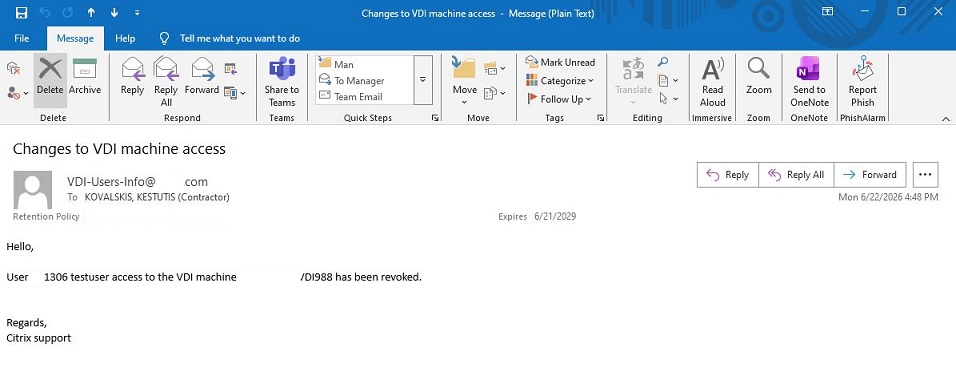The height and width of the screenshot is (372, 956).
Task: Select the Message ribbon tab
Action: coord(75,38)
